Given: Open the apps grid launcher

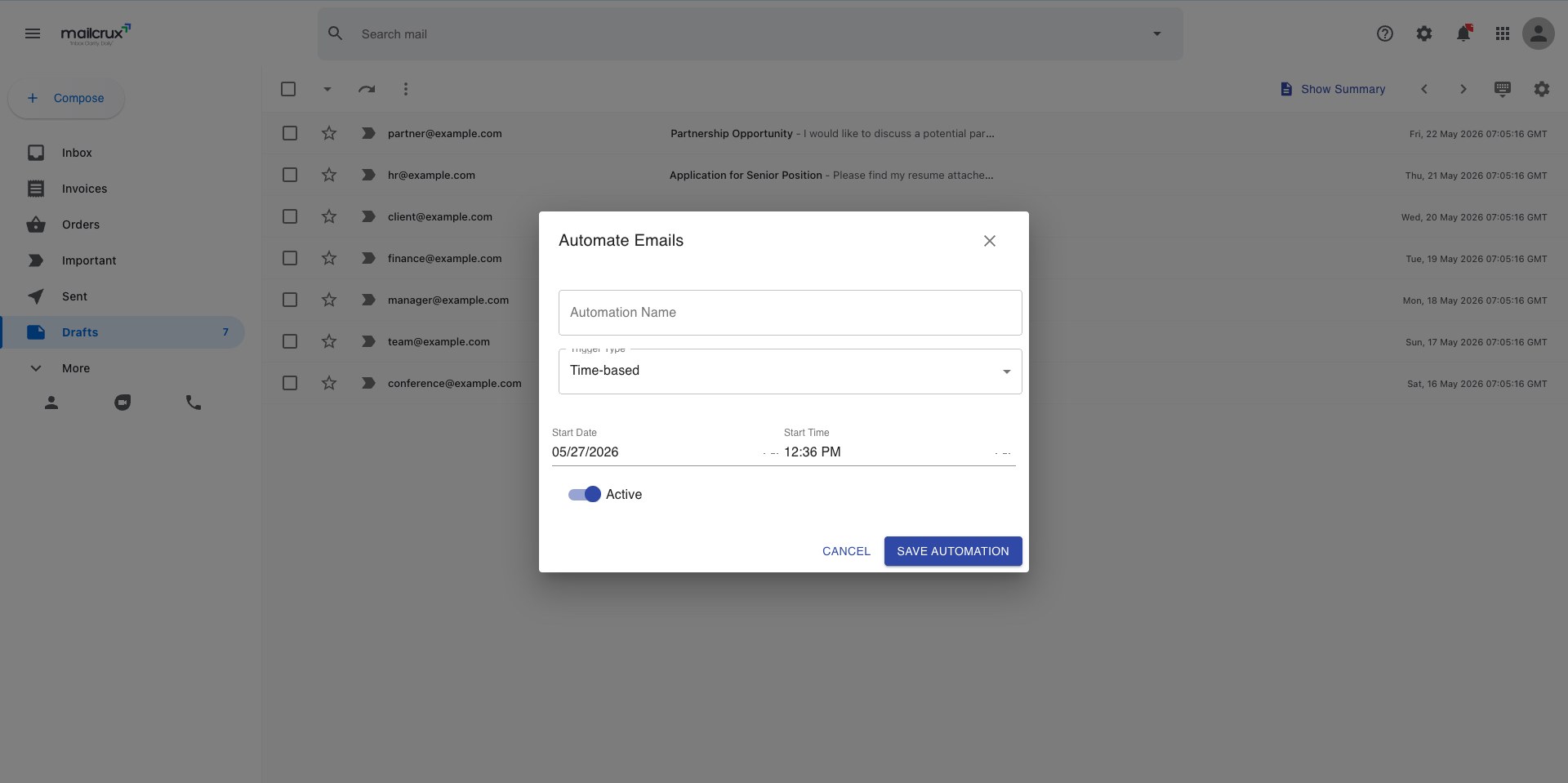Looking at the screenshot, I should coord(1503,33).
